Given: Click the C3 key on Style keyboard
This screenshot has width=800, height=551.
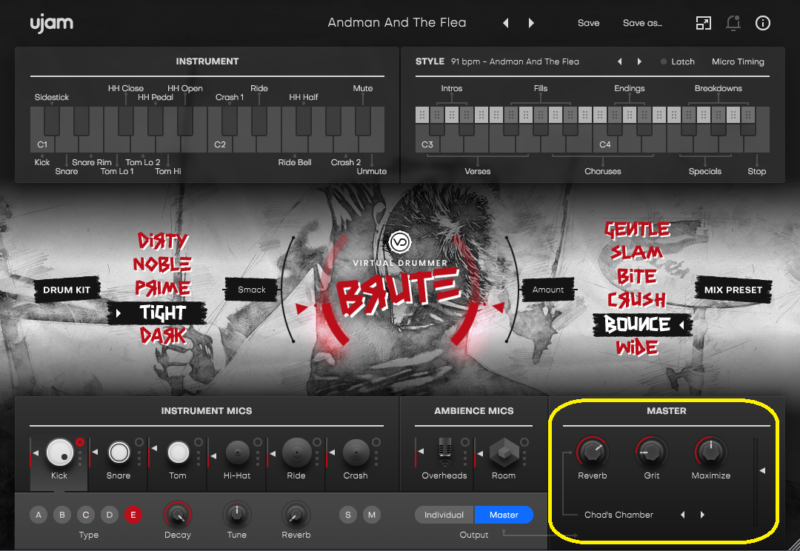Looking at the screenshot, I should click(x=427, y=144).
